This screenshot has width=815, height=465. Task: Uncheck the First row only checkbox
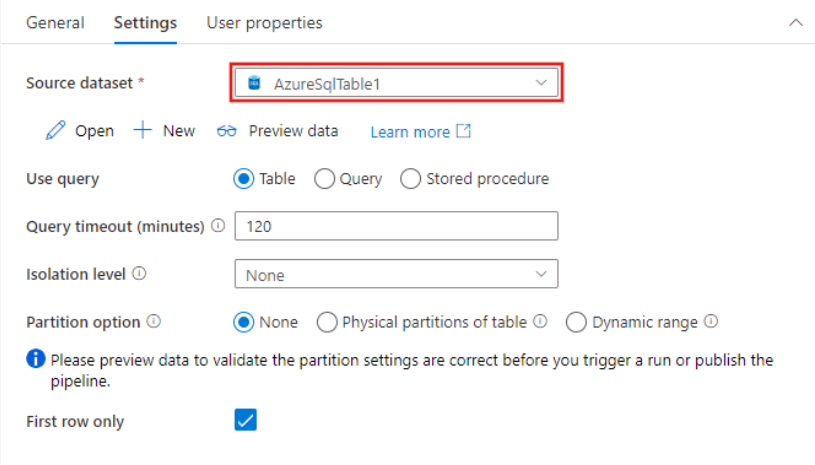(245, 420)
